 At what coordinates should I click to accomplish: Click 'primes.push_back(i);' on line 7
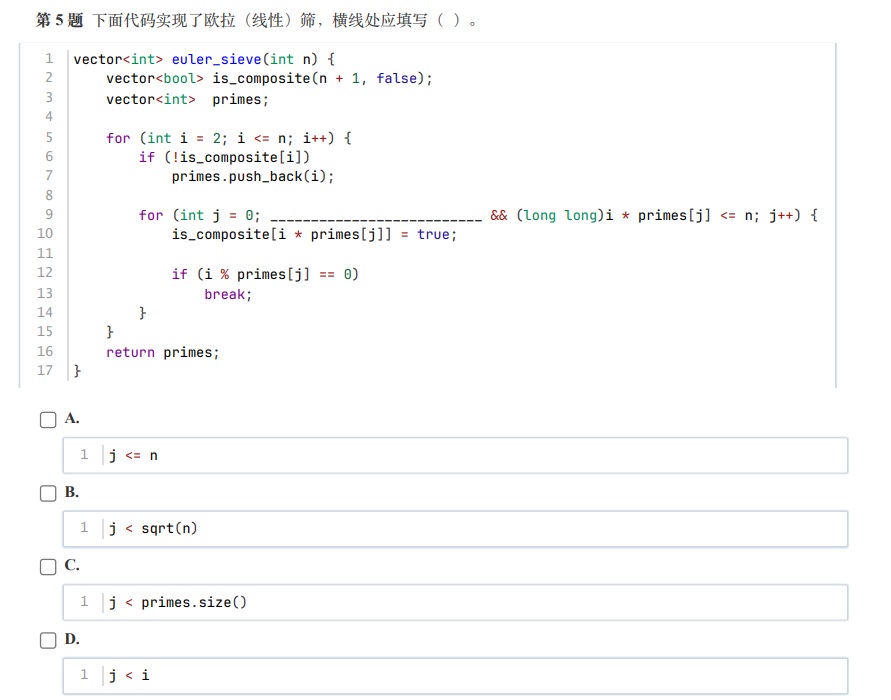coord(253,177)
